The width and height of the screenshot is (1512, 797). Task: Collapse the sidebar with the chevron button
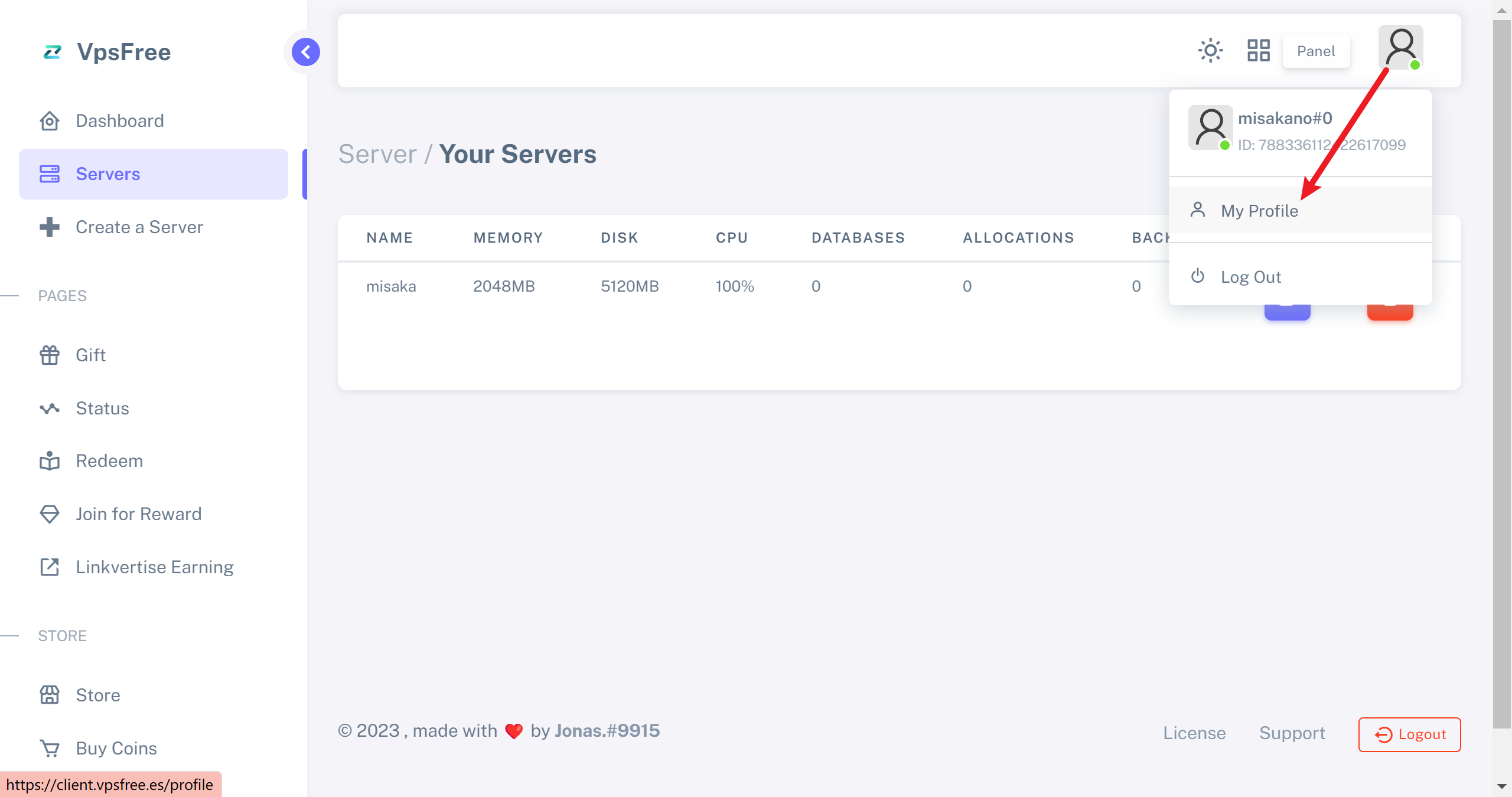pyautogui.click(x=305, y=52)
